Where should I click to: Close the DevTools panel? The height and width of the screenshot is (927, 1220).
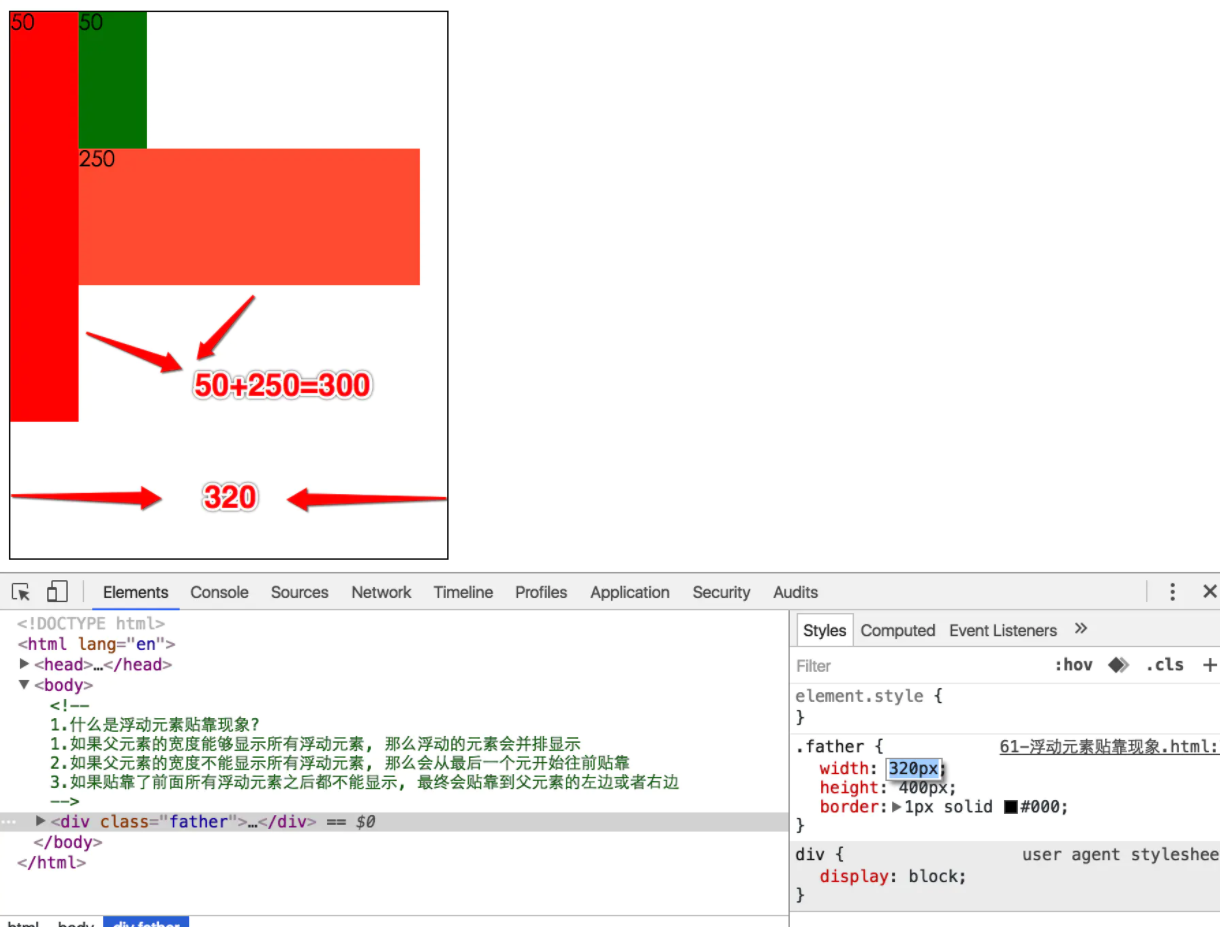click(1209, 592)
